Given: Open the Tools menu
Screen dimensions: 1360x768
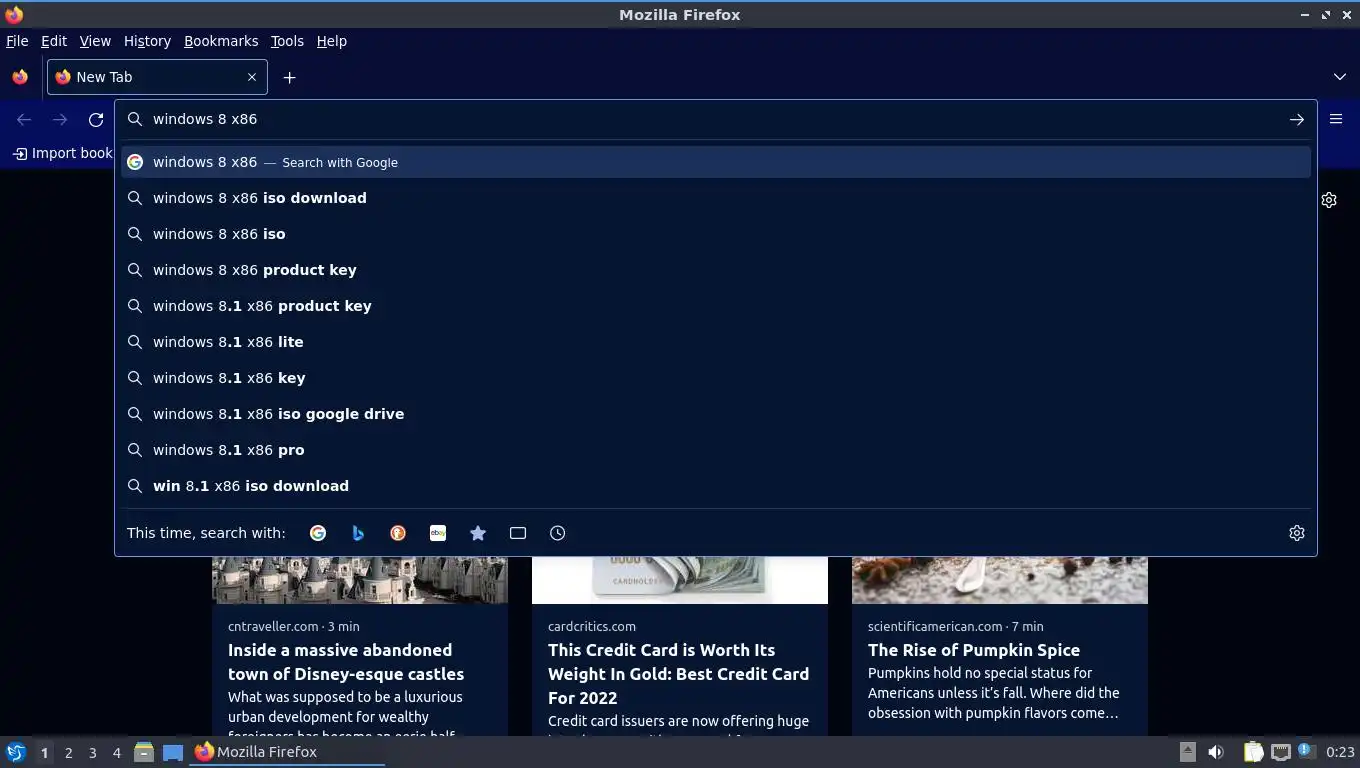Looking at the screenshot, I should click(287, 41).
